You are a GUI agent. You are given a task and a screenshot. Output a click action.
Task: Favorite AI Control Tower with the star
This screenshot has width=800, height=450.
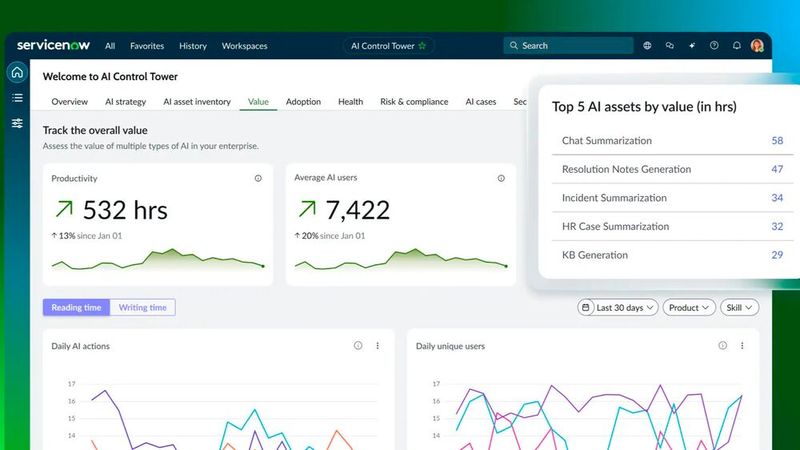(422, 45)
